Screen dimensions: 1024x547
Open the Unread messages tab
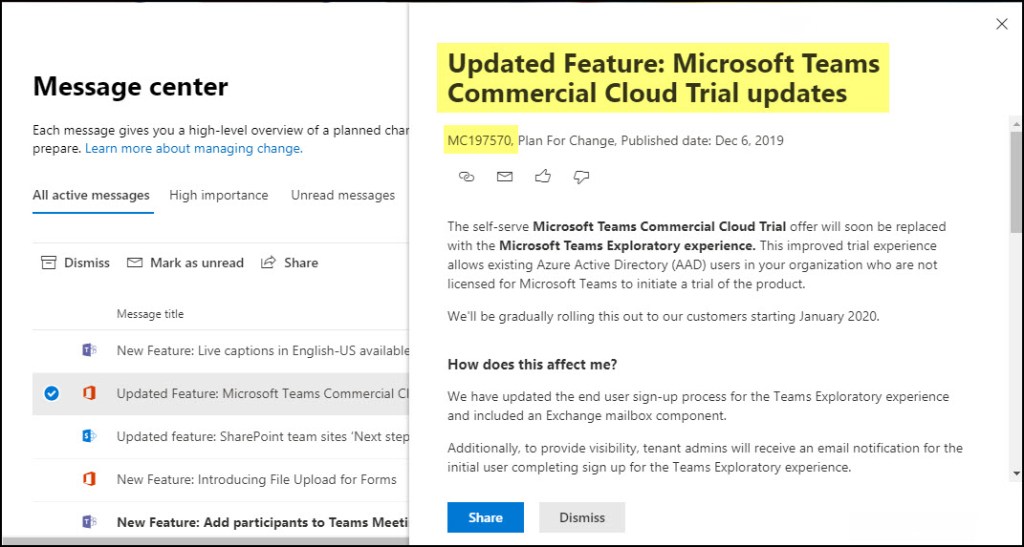point(343,195)
